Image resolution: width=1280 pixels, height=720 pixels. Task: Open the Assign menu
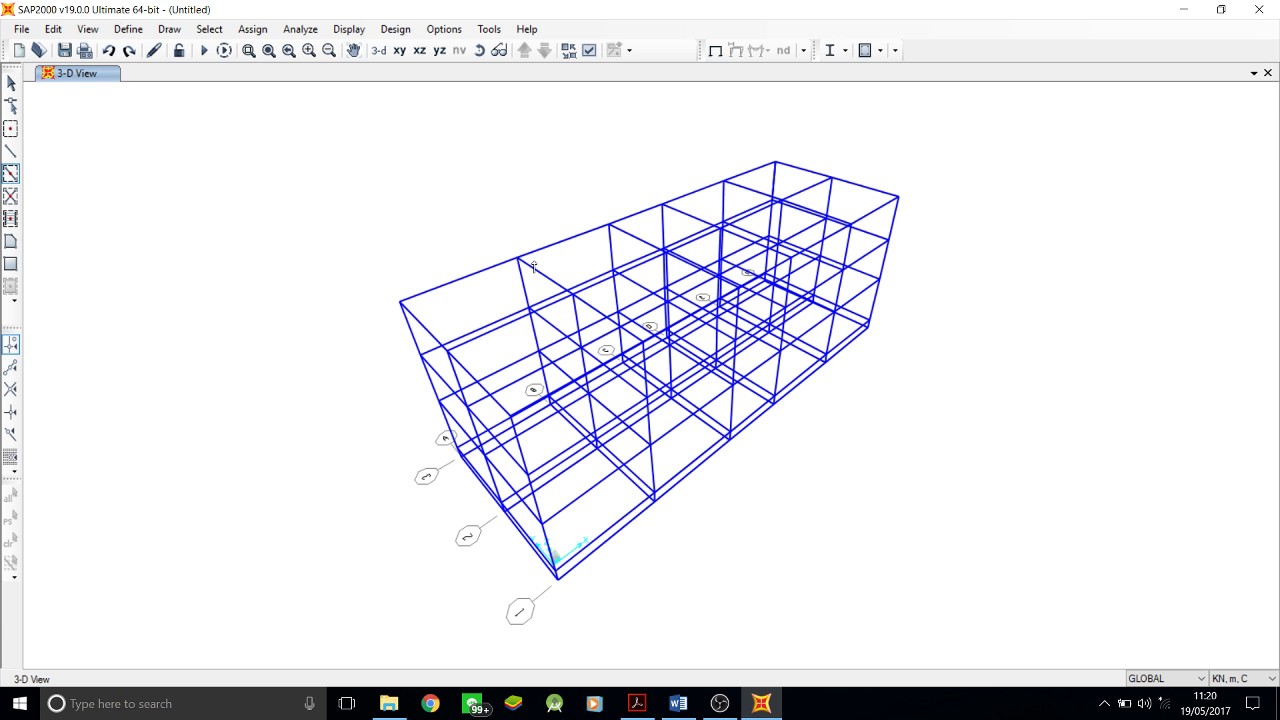(252, 29)
